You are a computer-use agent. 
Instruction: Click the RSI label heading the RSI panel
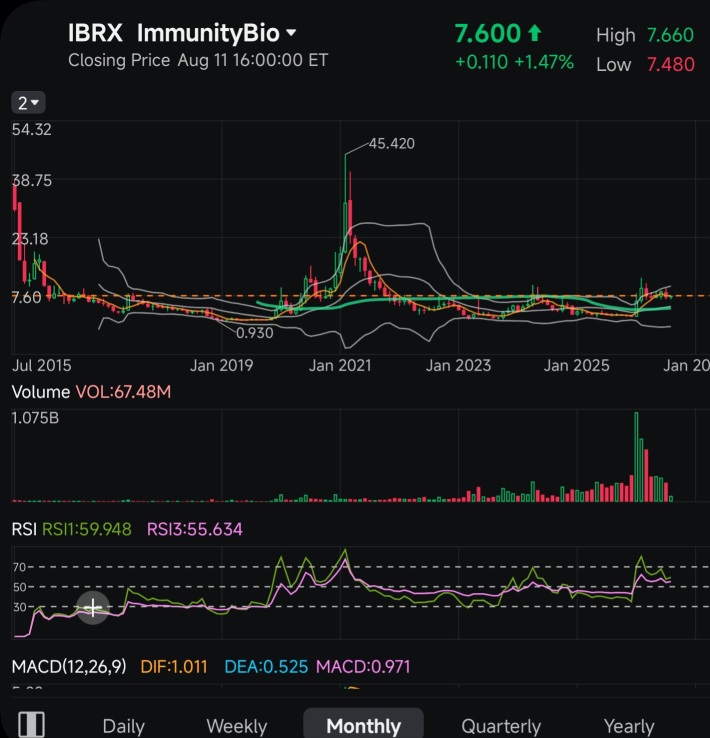[x=24, y=529]
